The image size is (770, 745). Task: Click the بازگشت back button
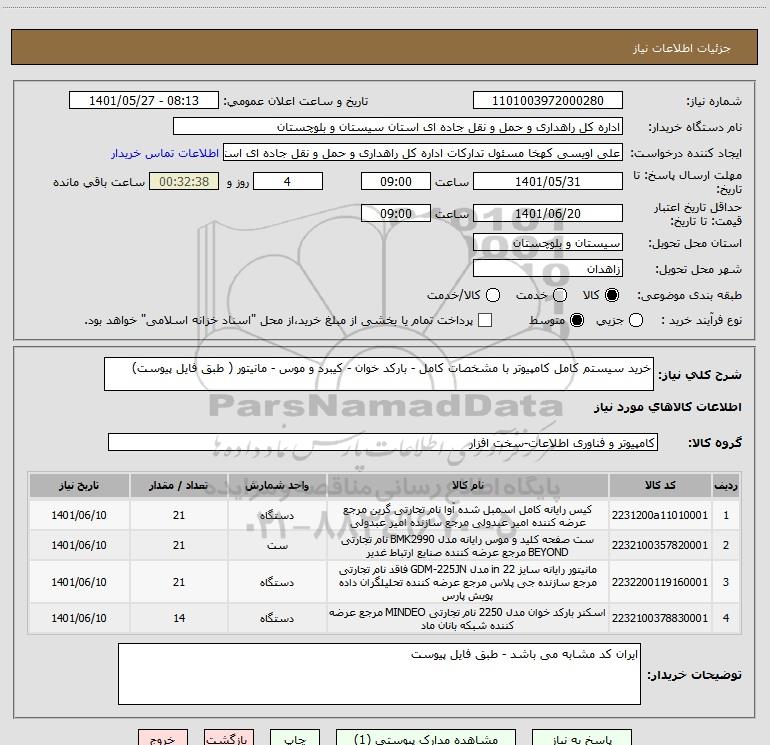point(229,738)
